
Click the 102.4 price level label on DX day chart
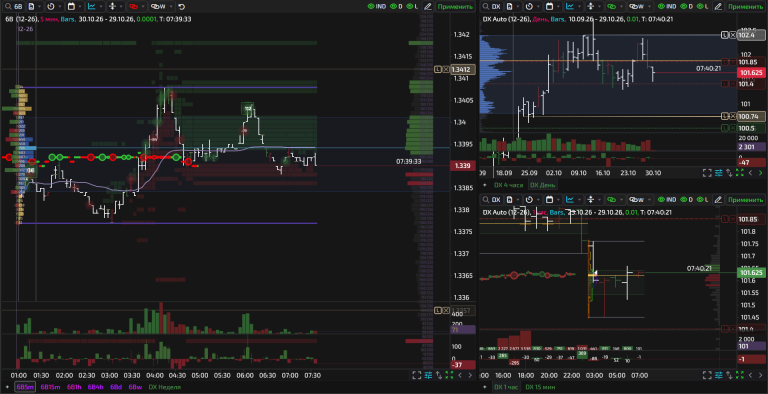point(750,35)
